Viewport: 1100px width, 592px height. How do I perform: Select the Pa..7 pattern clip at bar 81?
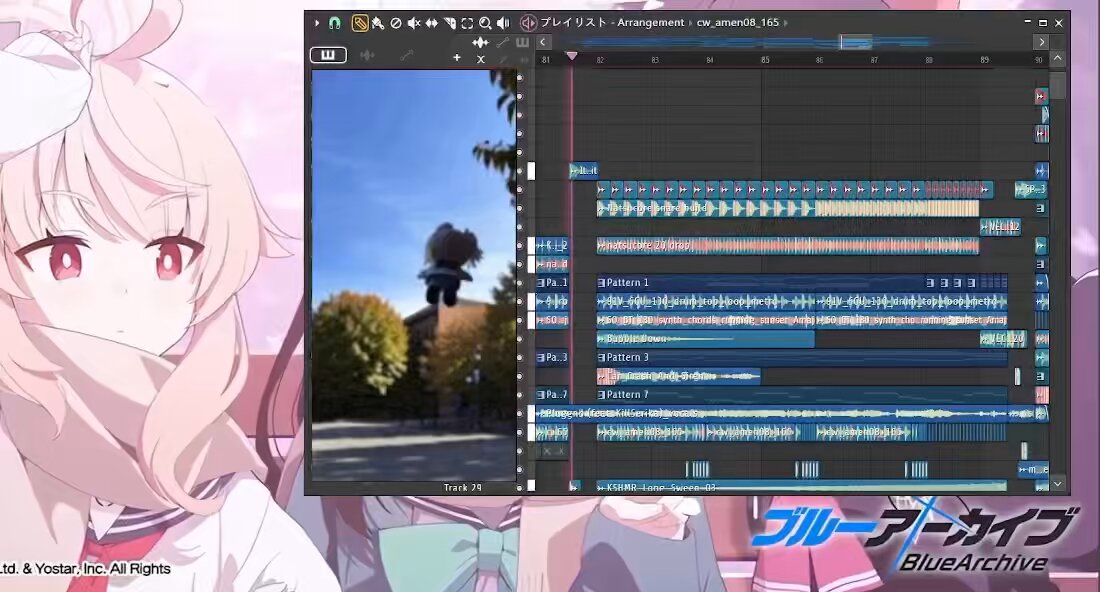[552, 395]
